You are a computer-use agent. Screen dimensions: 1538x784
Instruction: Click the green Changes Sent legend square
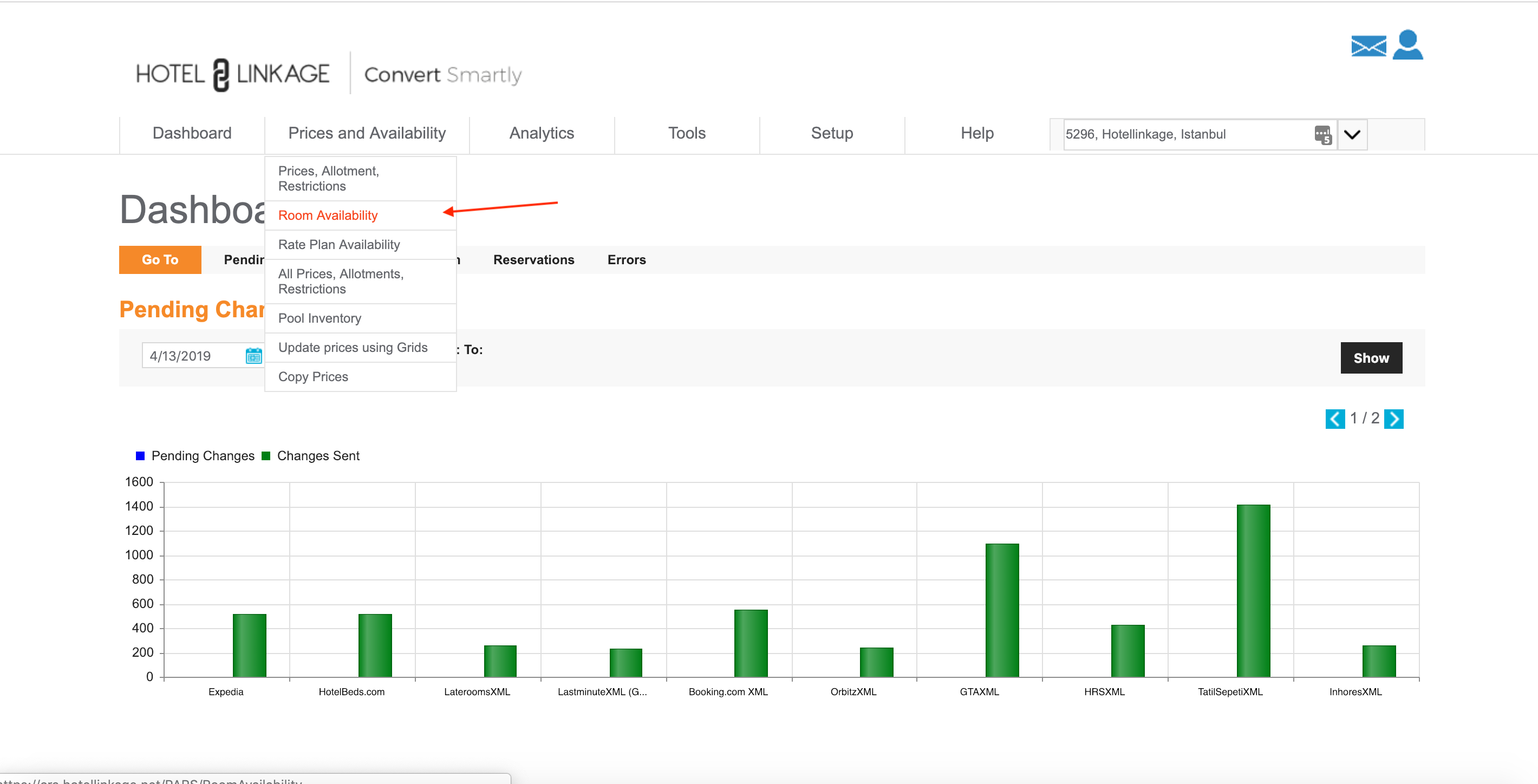point(266,455)
